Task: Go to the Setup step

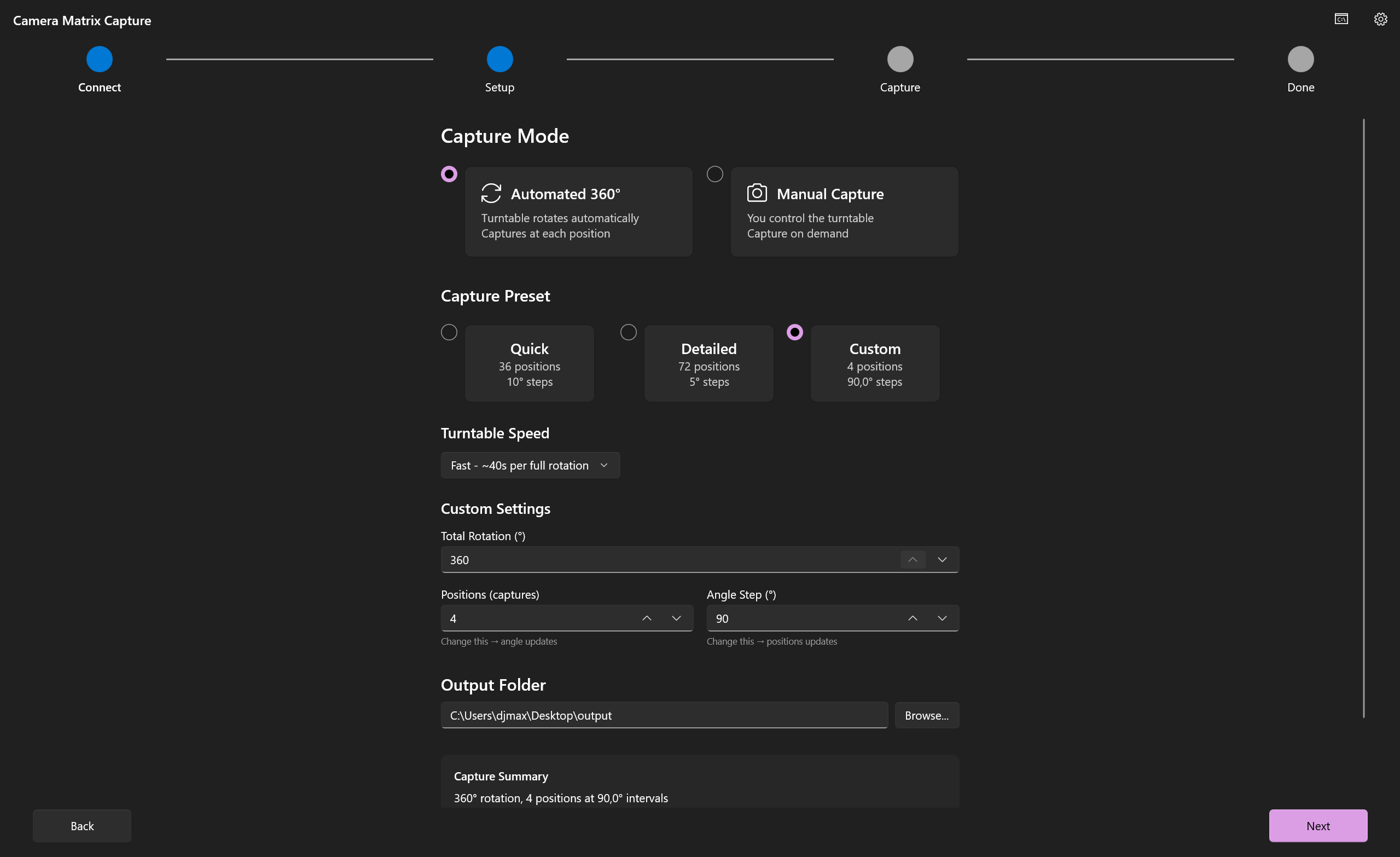Action: pyautogui.click(x=500, y=70)
